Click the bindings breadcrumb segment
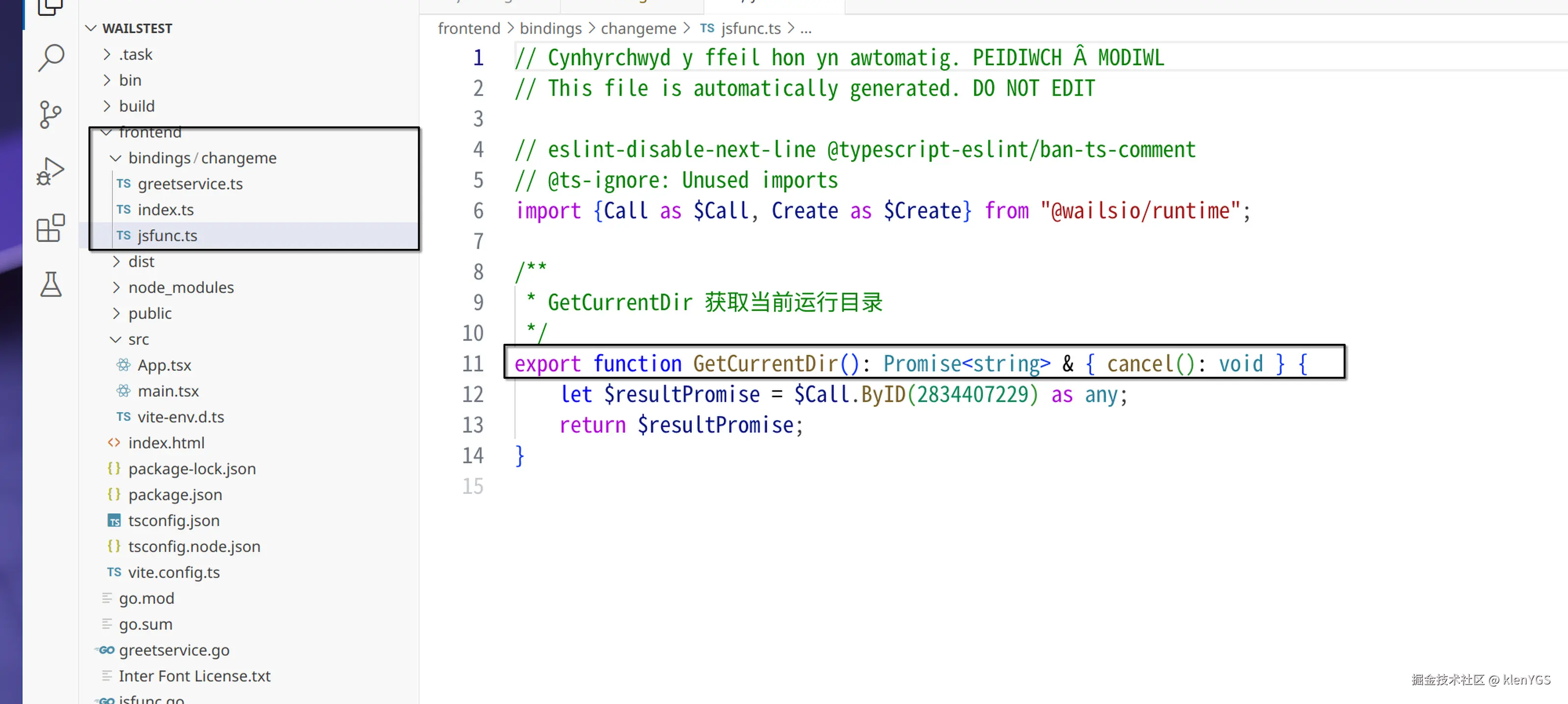This screenshot has height=704, width=1568. click(550, 28)
